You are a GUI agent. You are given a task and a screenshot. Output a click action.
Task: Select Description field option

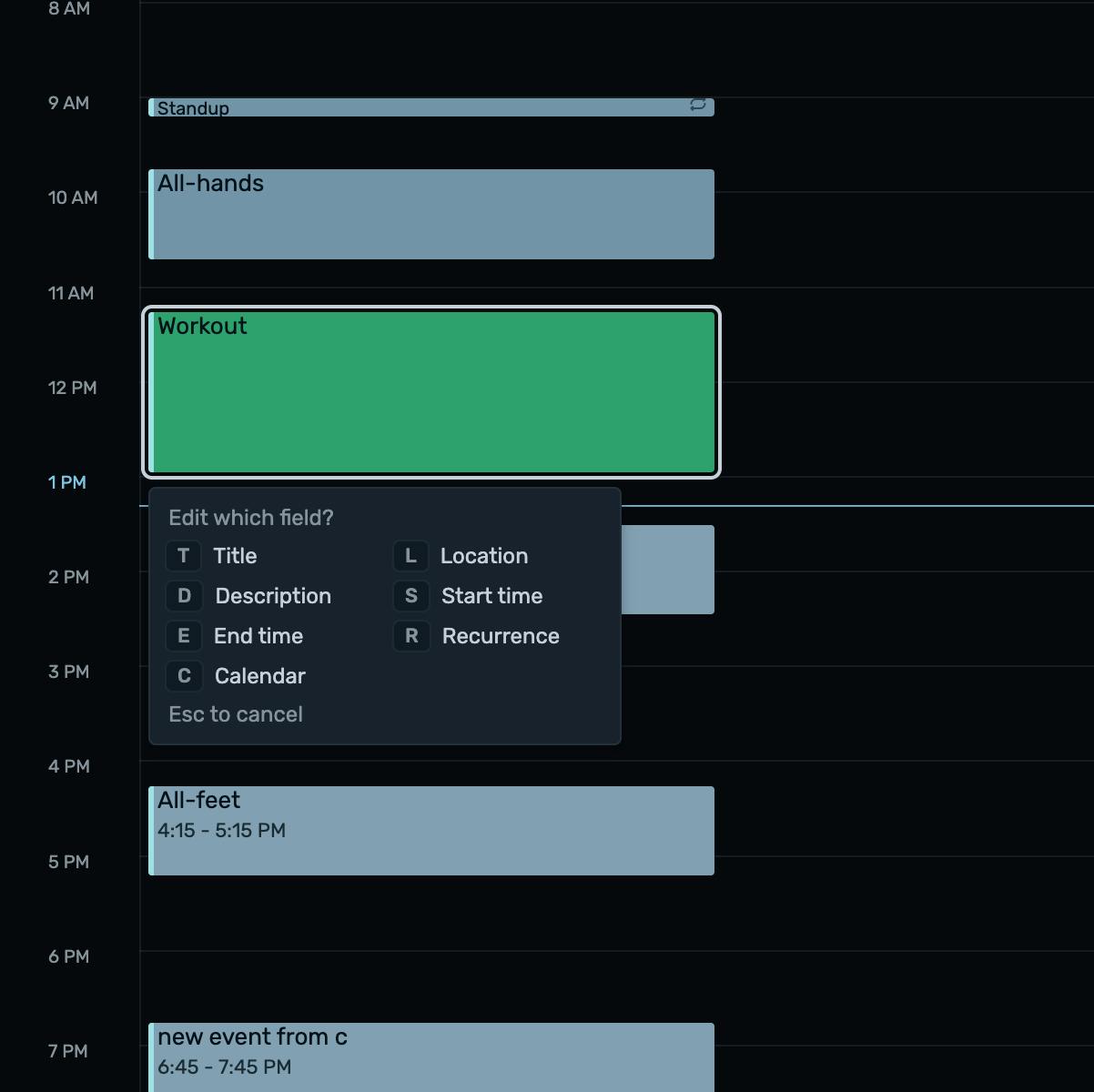[273, 596]
